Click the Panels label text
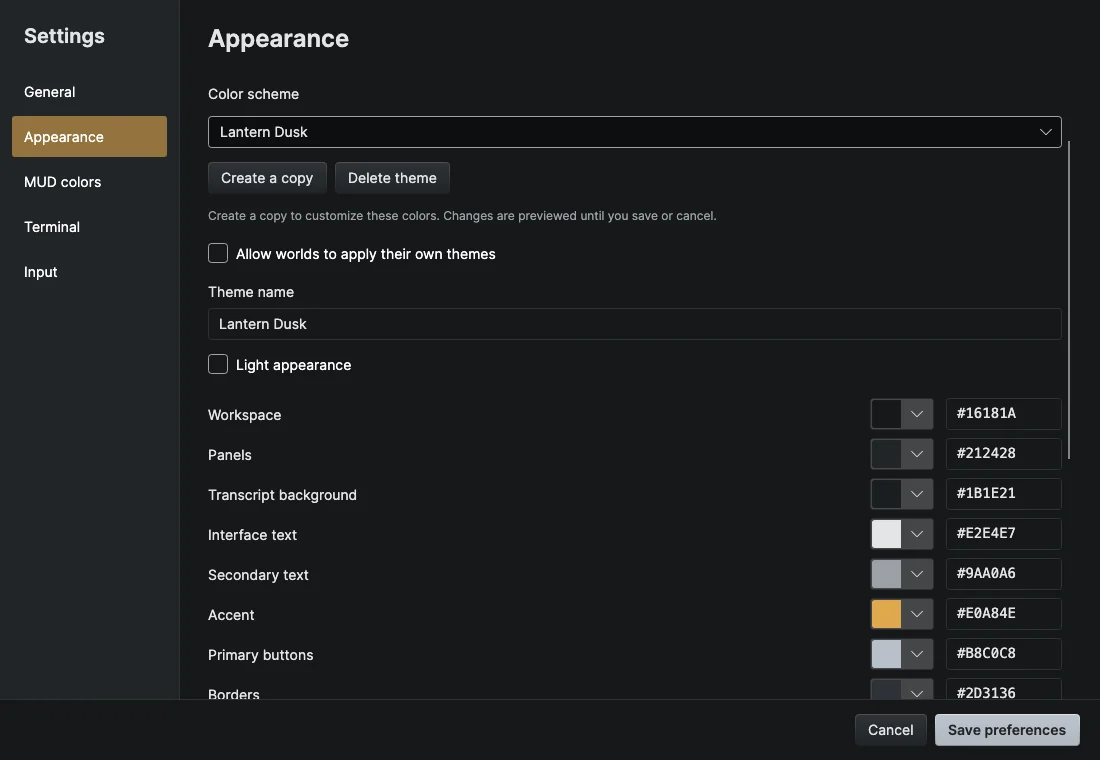 click(x=229, y=455)
